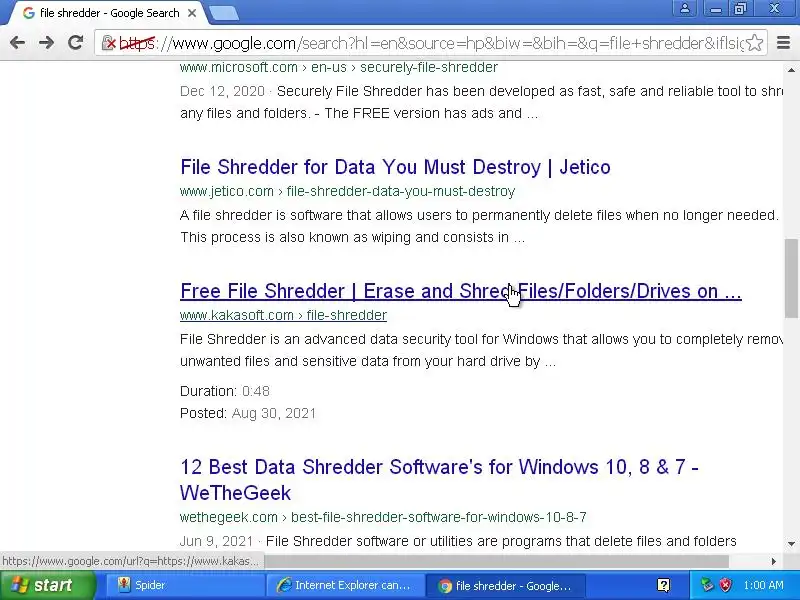The image size is (800, 600).
Task: Go back with the browser back arrow
Action: (x=17, y=43)
